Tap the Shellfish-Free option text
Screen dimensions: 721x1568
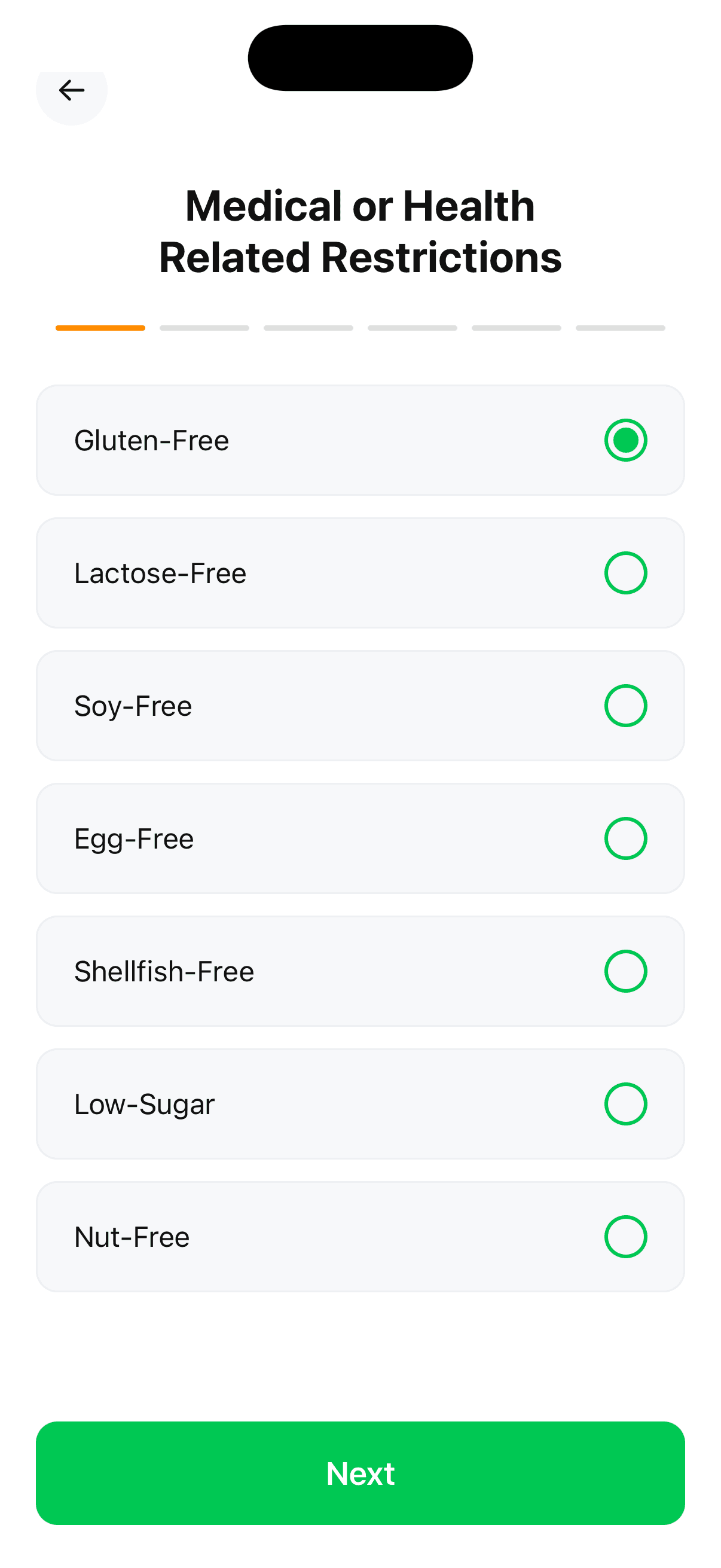[164, 971]
